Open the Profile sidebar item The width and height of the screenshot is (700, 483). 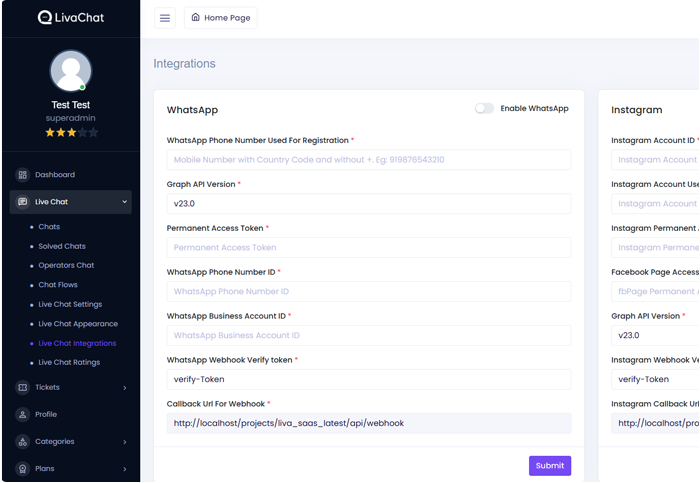(x=45, y=414)
